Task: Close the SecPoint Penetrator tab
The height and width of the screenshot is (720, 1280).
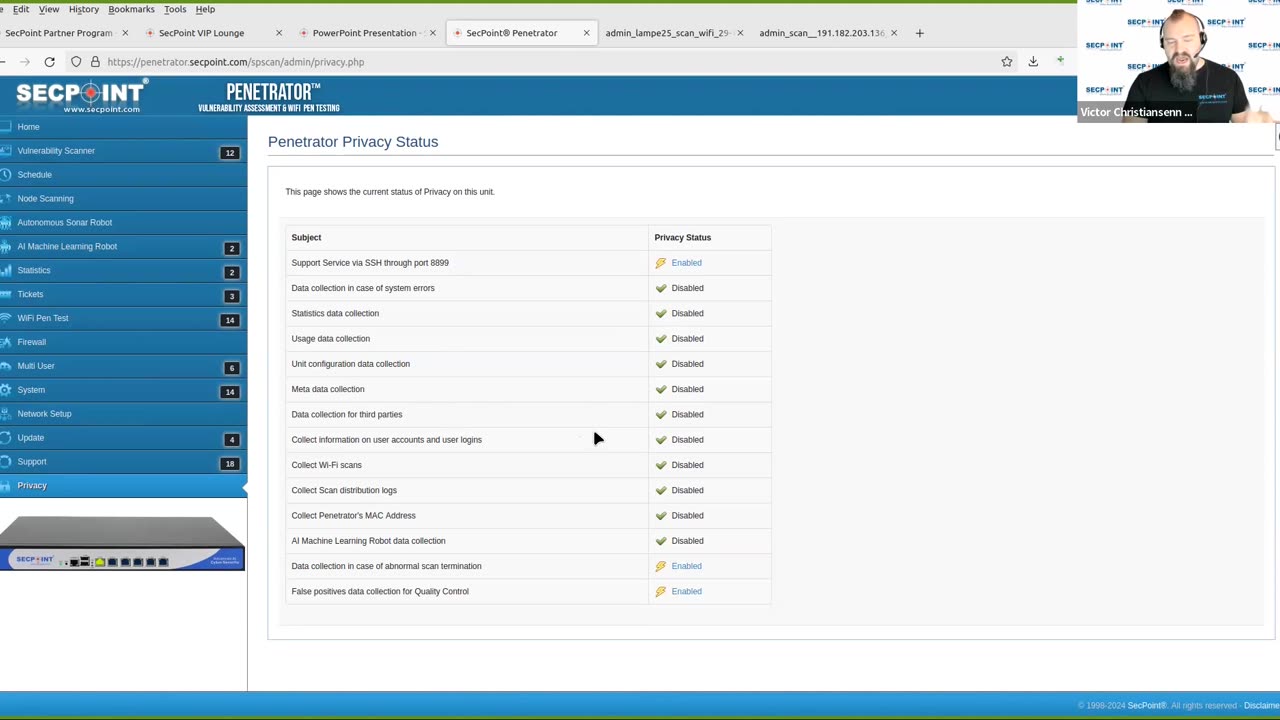Action: (586, 33)
